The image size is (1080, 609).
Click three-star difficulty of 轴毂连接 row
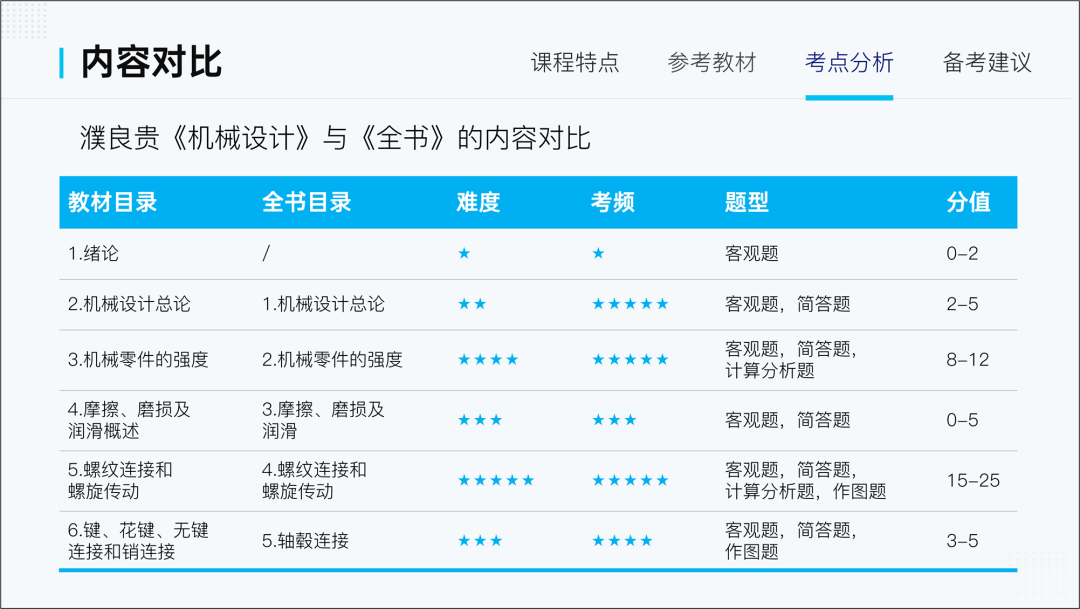point(480,541)
